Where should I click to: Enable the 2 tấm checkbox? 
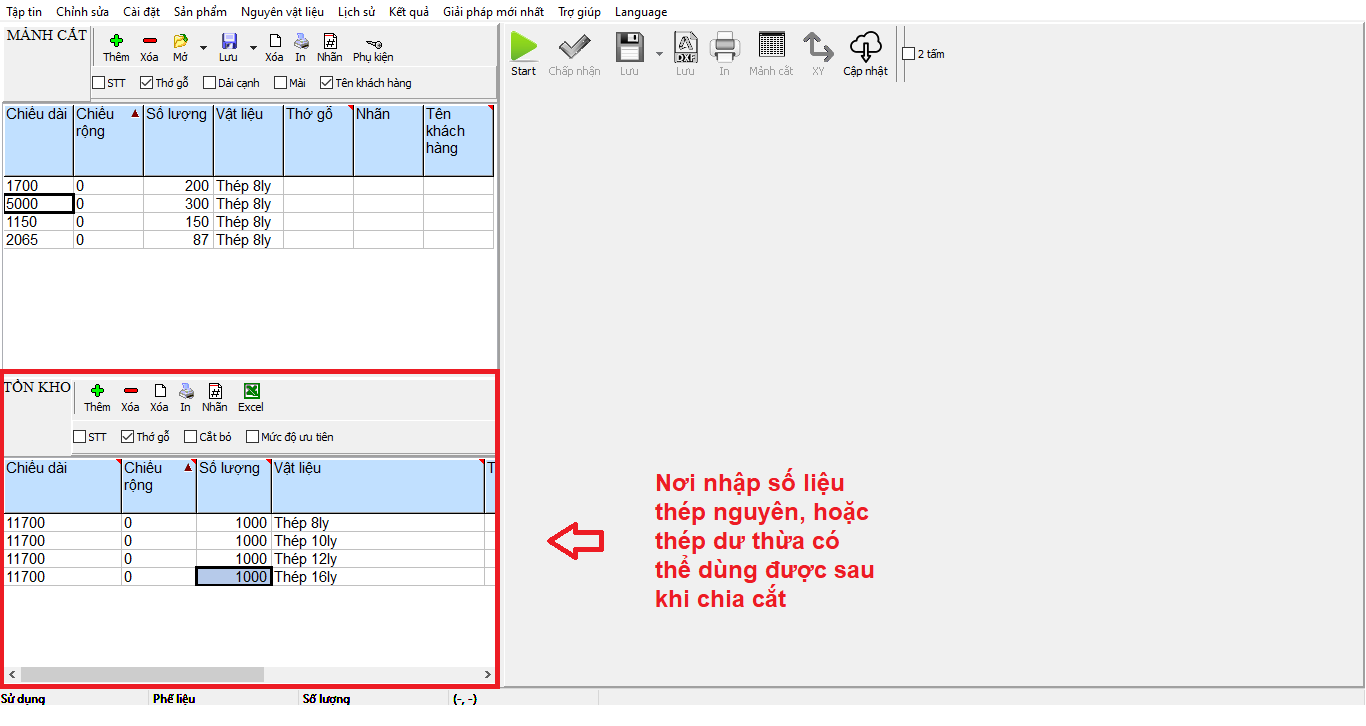coord(909,54)
